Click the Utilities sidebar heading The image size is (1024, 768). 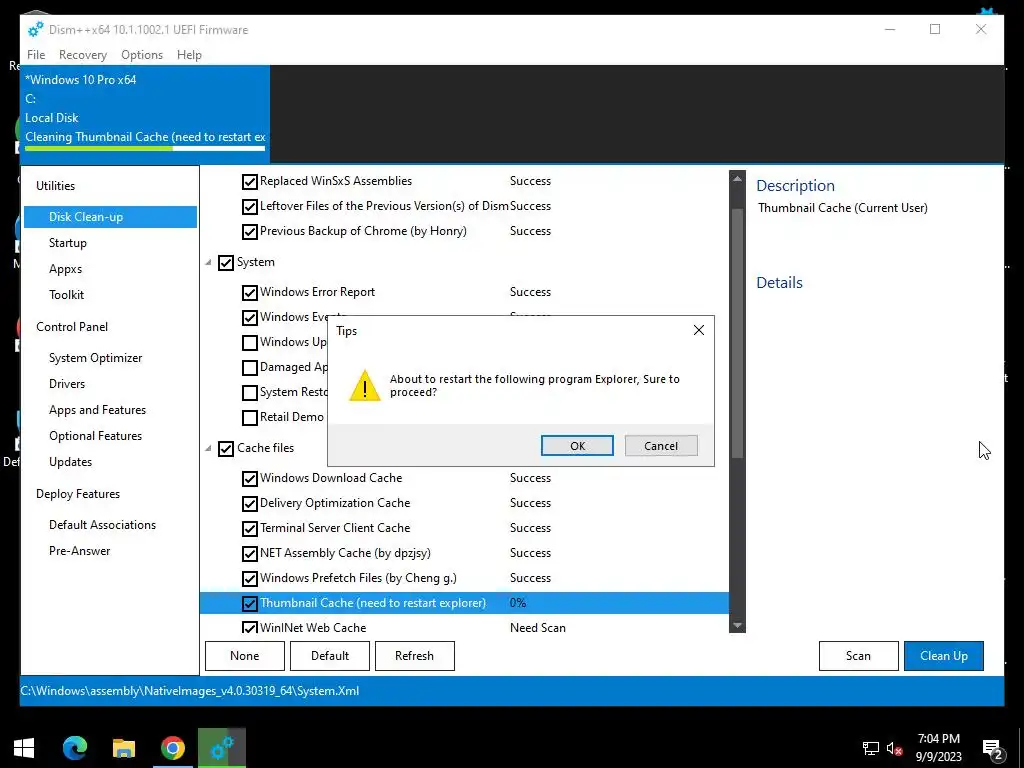56,186
